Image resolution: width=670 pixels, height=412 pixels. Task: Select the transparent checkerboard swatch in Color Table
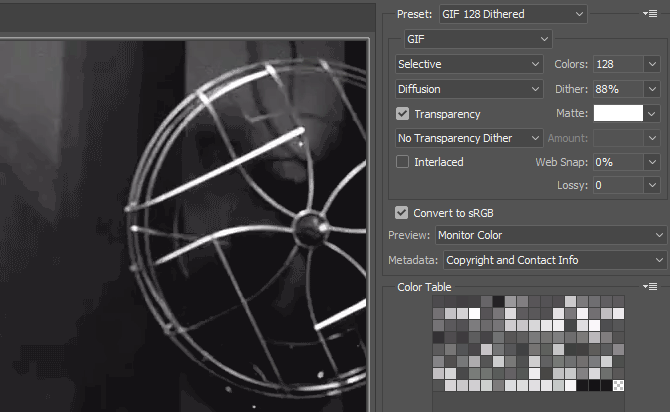[x=618, y=386]
